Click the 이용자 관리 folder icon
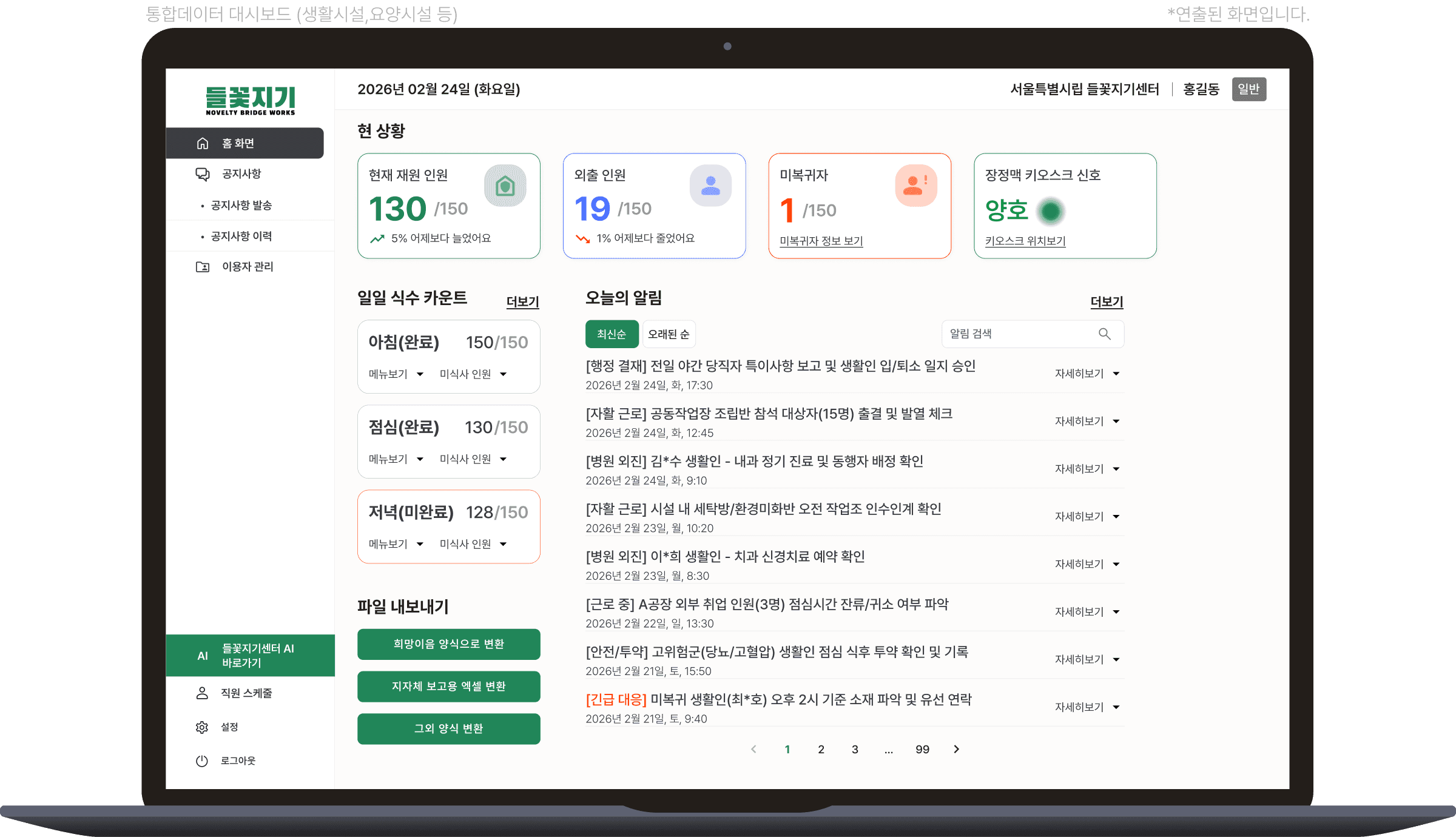The width and height of the screenshot is (1456, 837). pos(203,267)
